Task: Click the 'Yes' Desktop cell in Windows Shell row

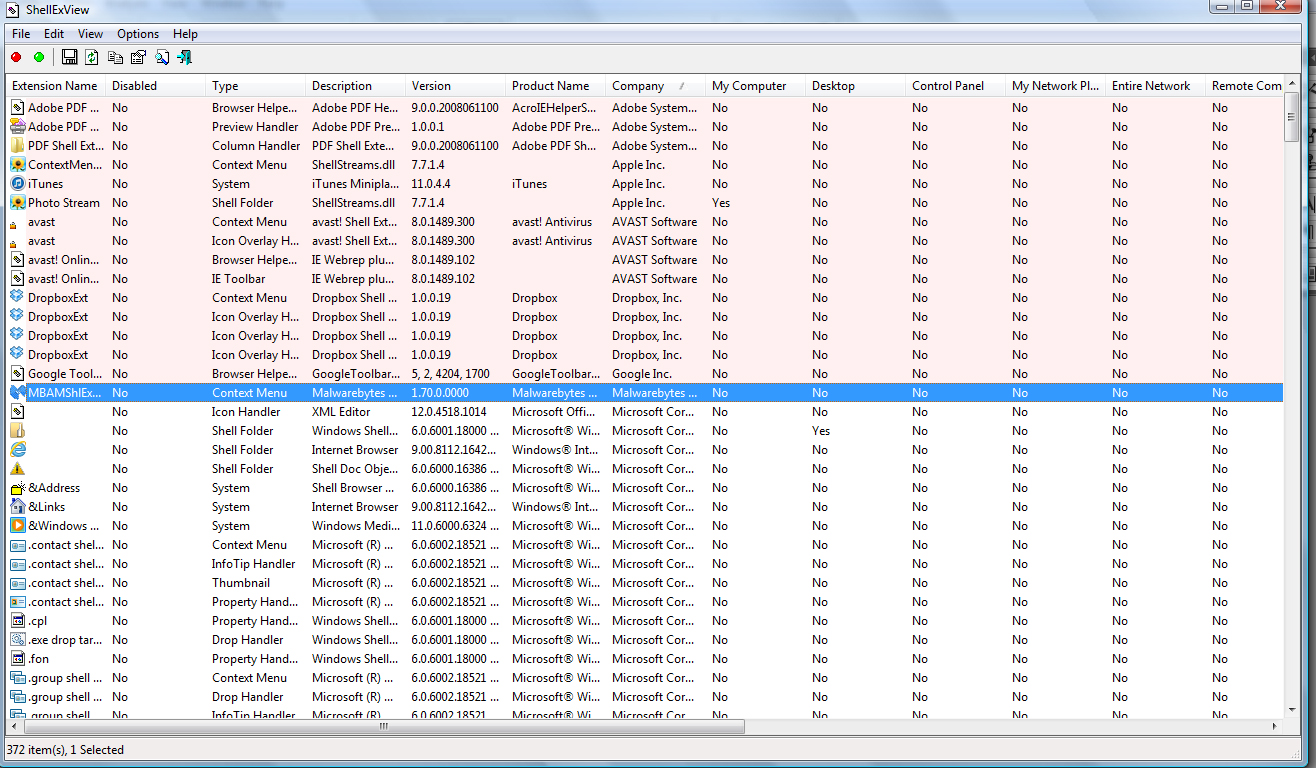Action: [821, 431]
